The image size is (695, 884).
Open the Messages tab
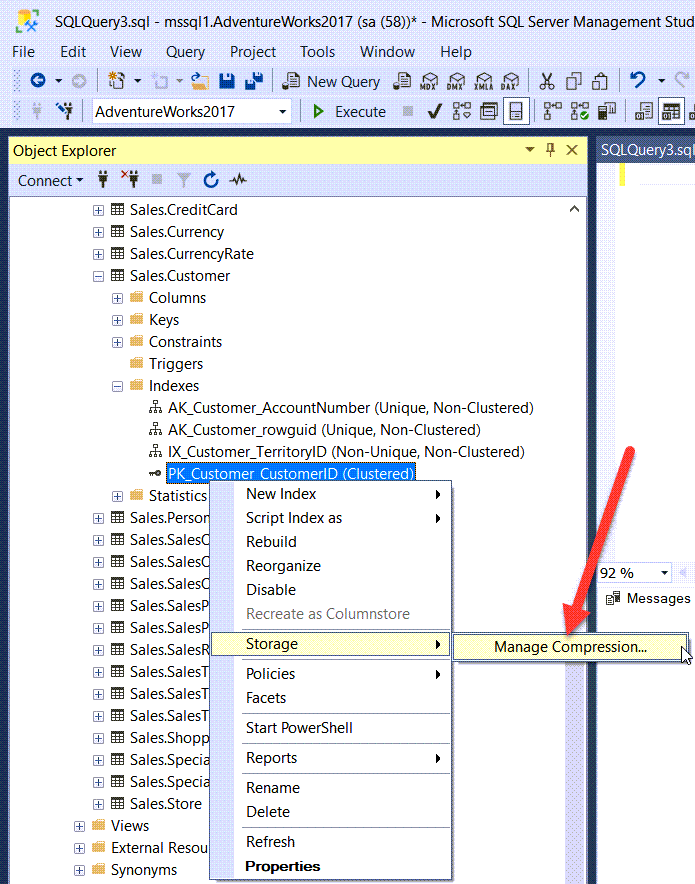click(648, 598)
